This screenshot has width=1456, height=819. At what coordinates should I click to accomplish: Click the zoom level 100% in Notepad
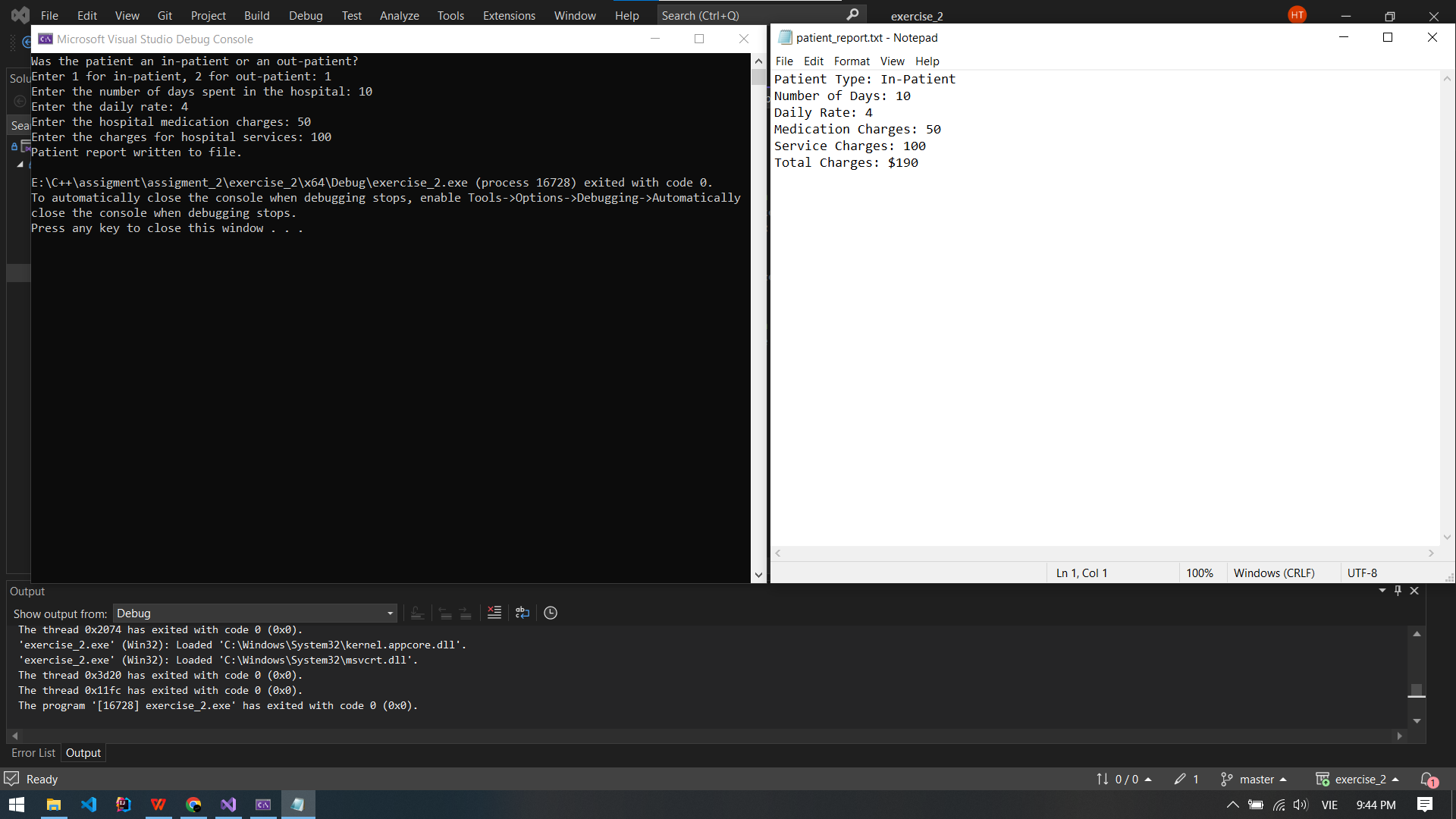tap(1200, 573)
